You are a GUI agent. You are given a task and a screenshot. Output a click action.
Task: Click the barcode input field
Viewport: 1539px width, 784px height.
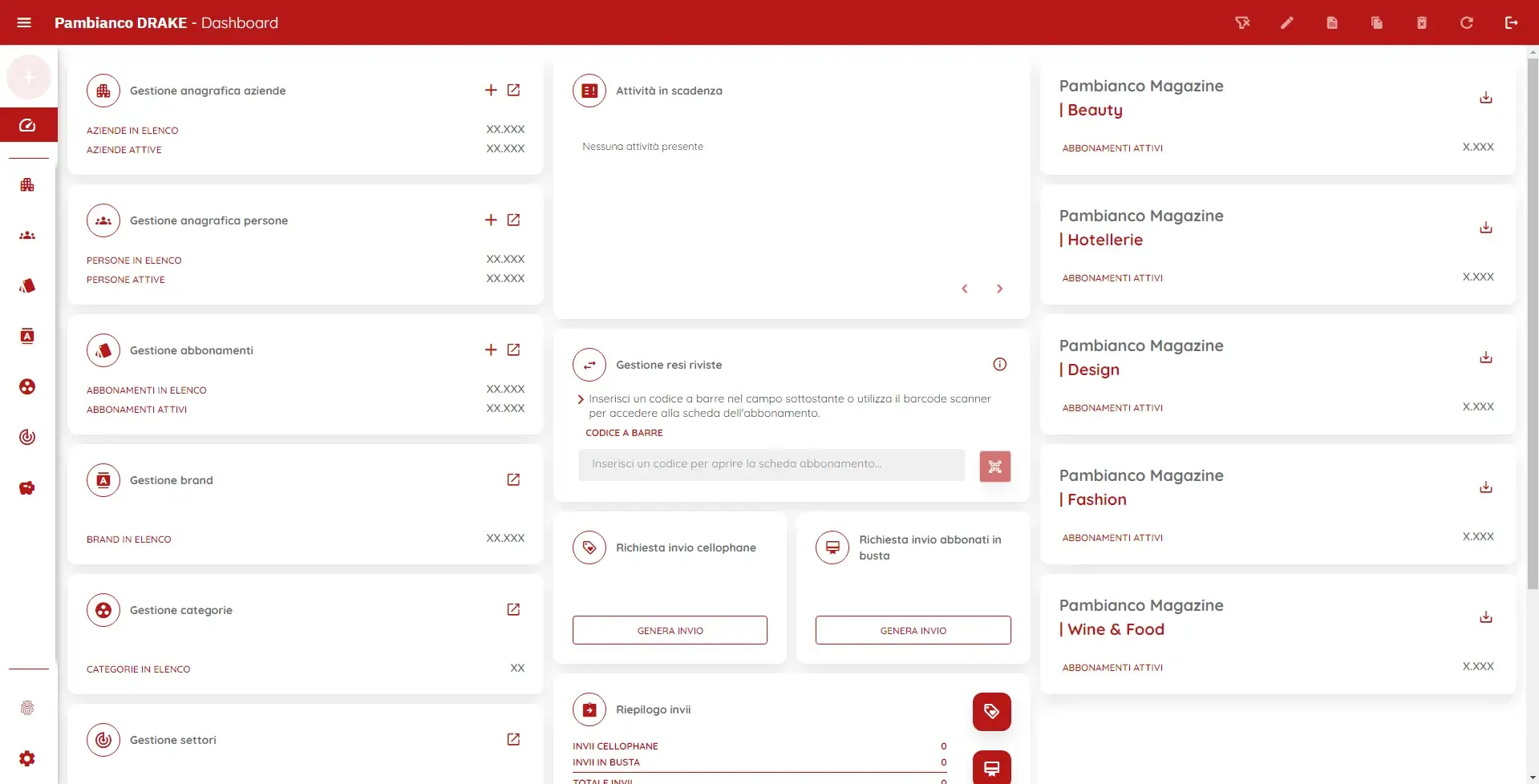(x=772, y=465)
